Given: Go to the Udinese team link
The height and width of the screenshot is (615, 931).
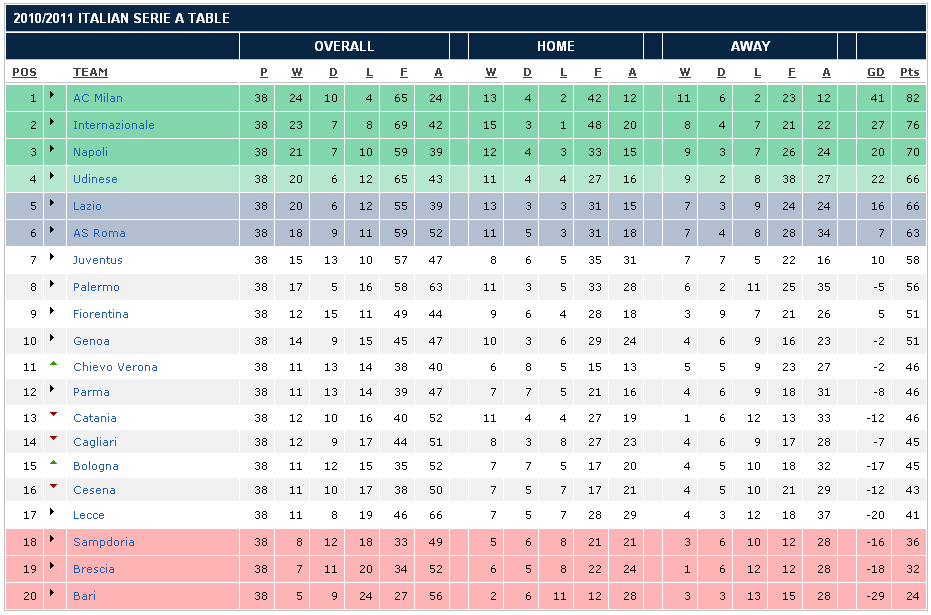Looking at the screenshot, I should click(x=95, y=179).
